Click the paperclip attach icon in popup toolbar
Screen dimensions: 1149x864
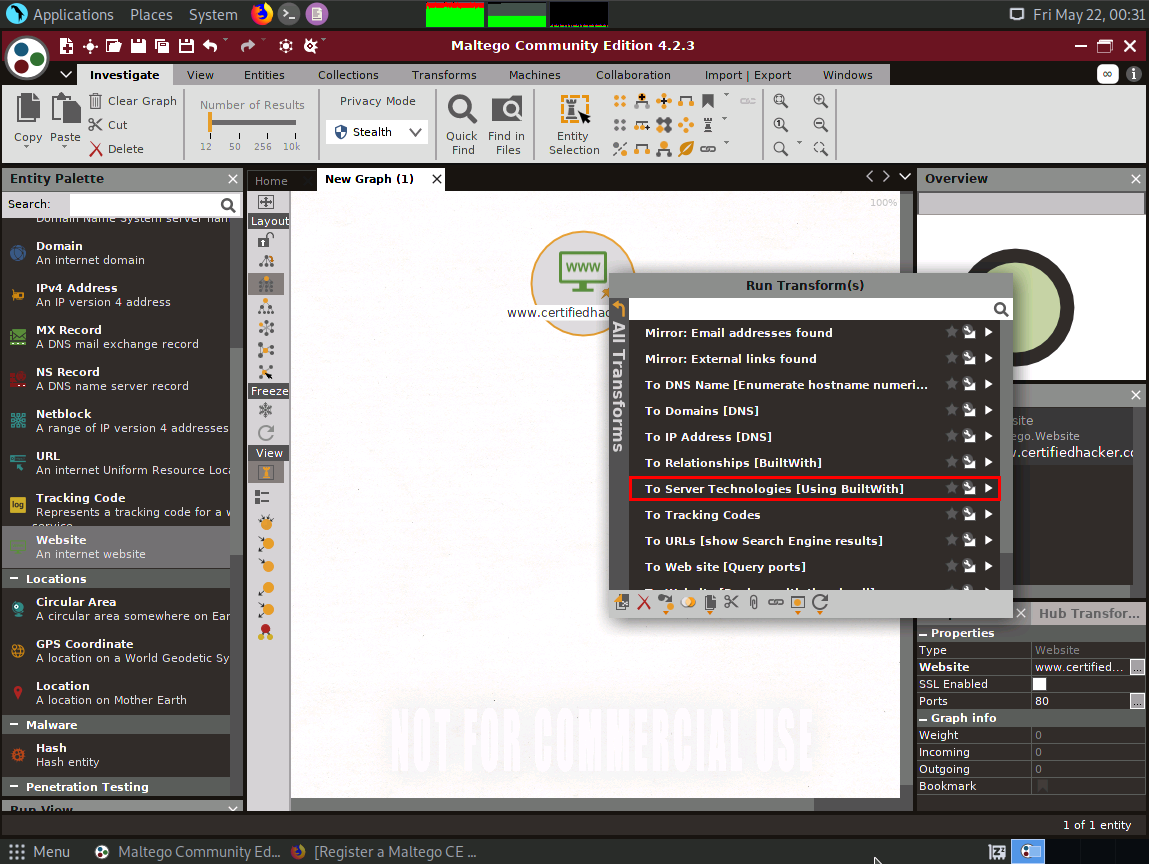[x=753, y=602]
